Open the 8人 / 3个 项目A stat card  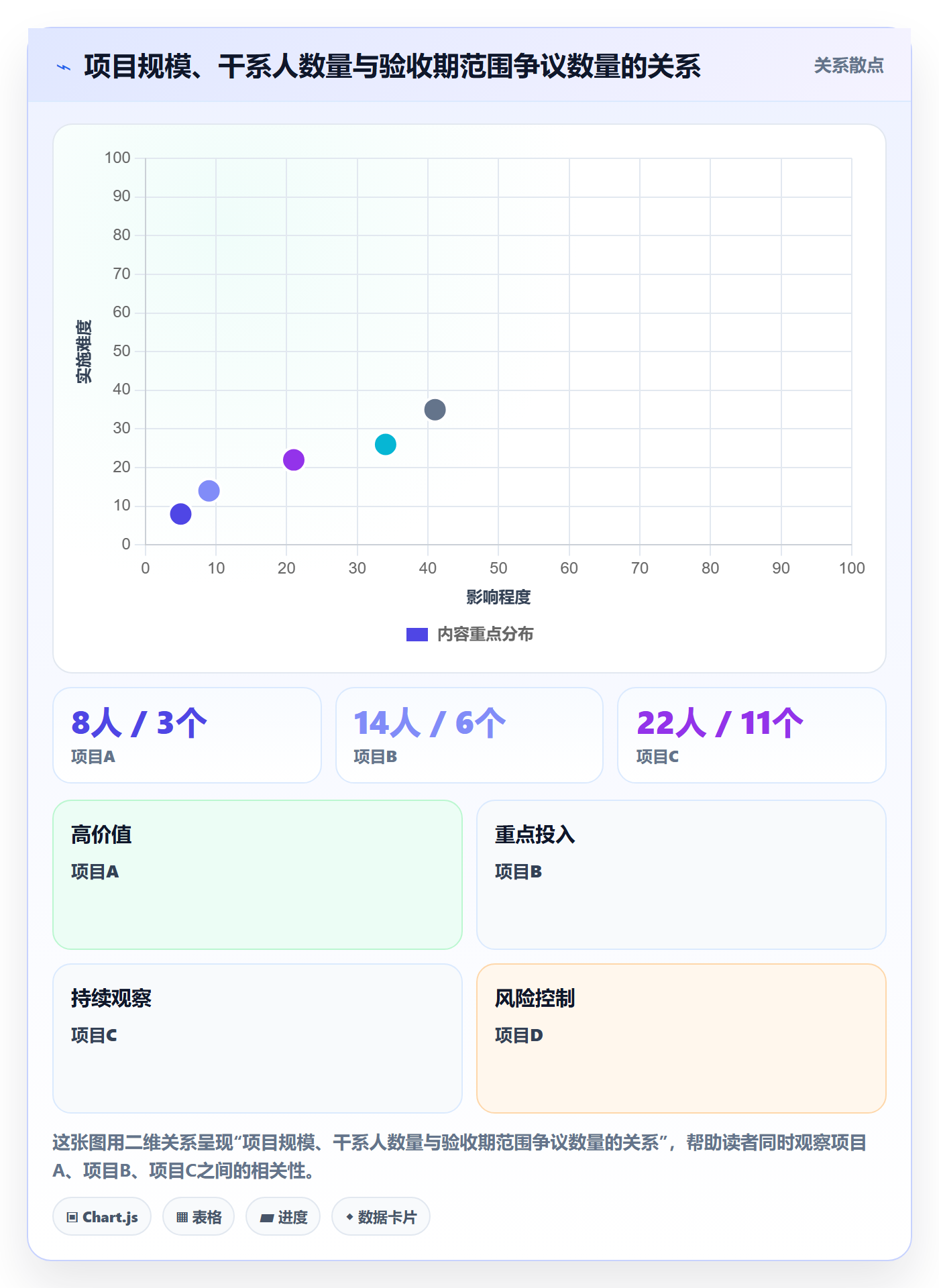click(x=187, y=735)
